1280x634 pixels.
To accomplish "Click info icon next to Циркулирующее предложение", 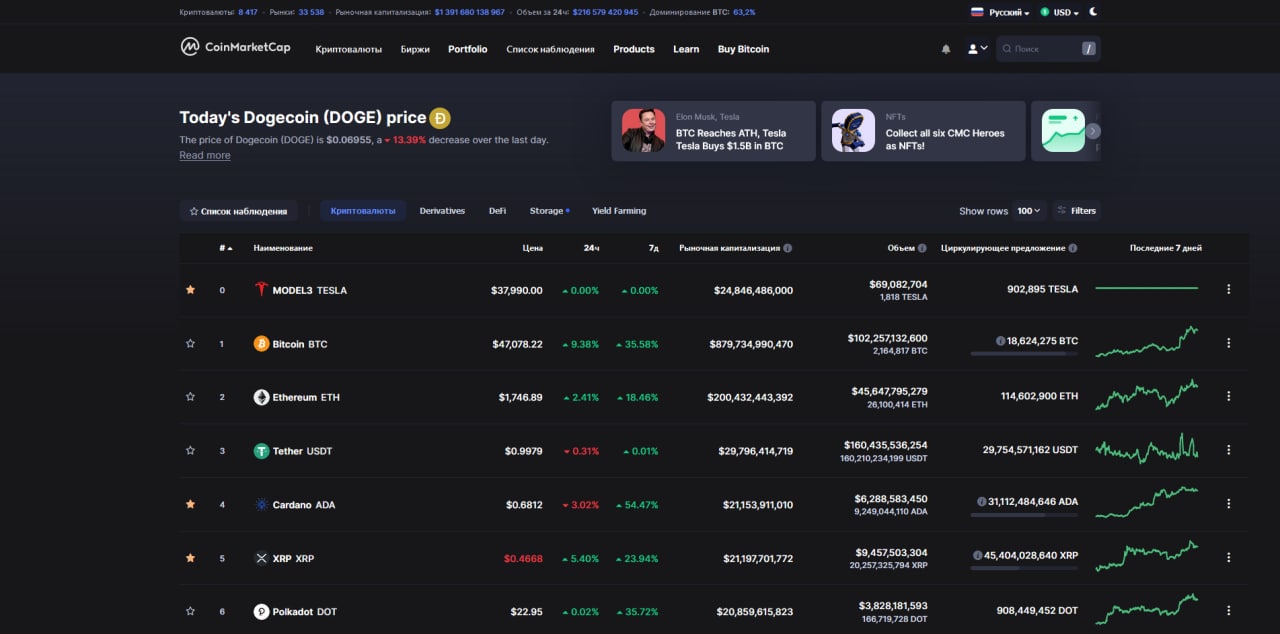I will click(1073, 248).
